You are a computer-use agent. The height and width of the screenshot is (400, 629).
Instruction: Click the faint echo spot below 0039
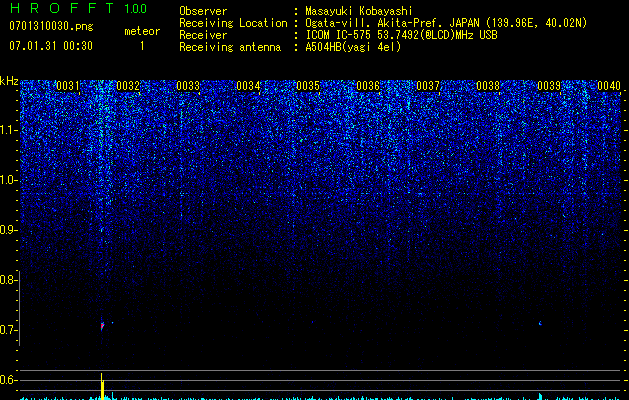(x=540, y=323)
